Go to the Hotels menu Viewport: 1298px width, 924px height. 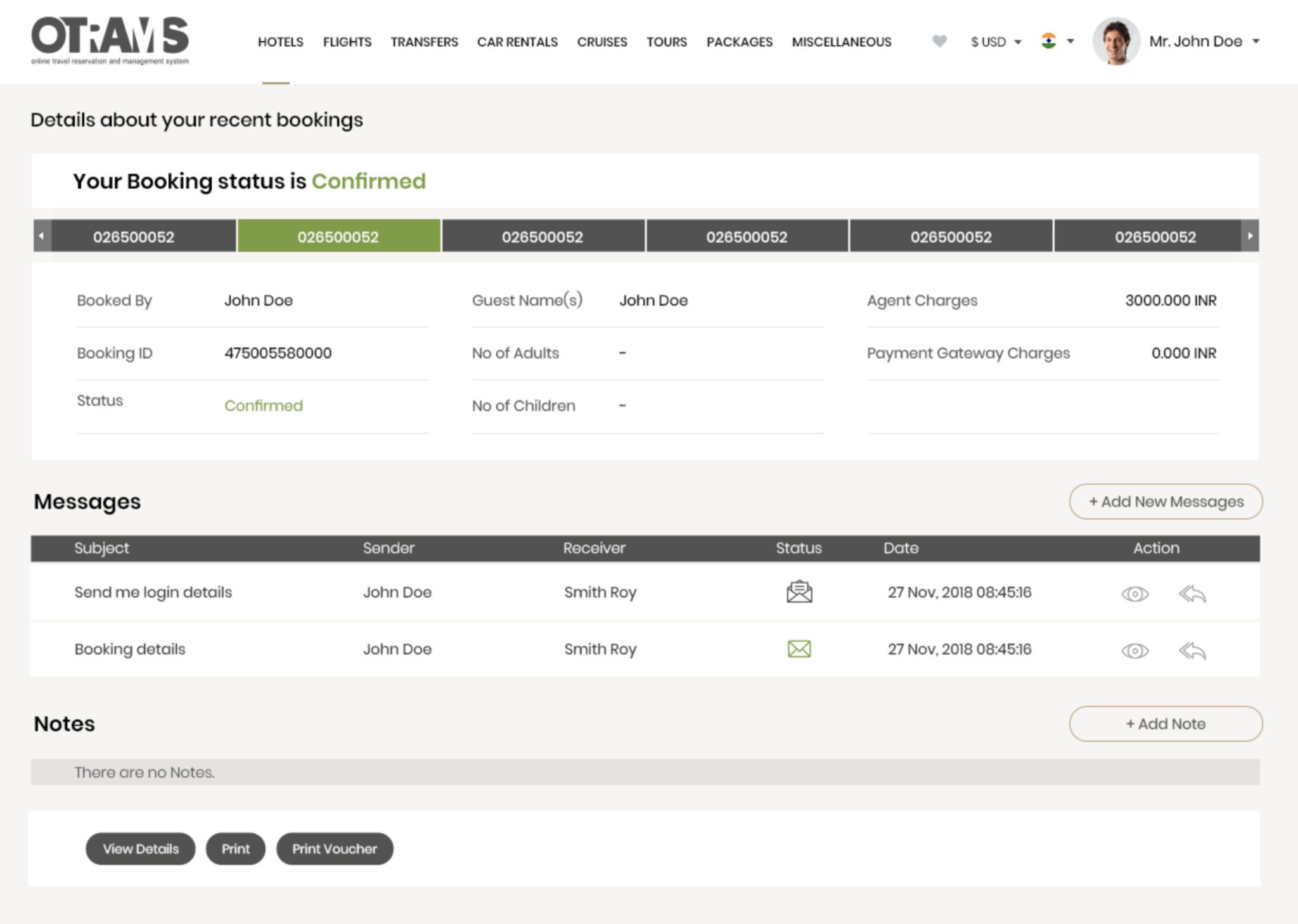[280, 42]
